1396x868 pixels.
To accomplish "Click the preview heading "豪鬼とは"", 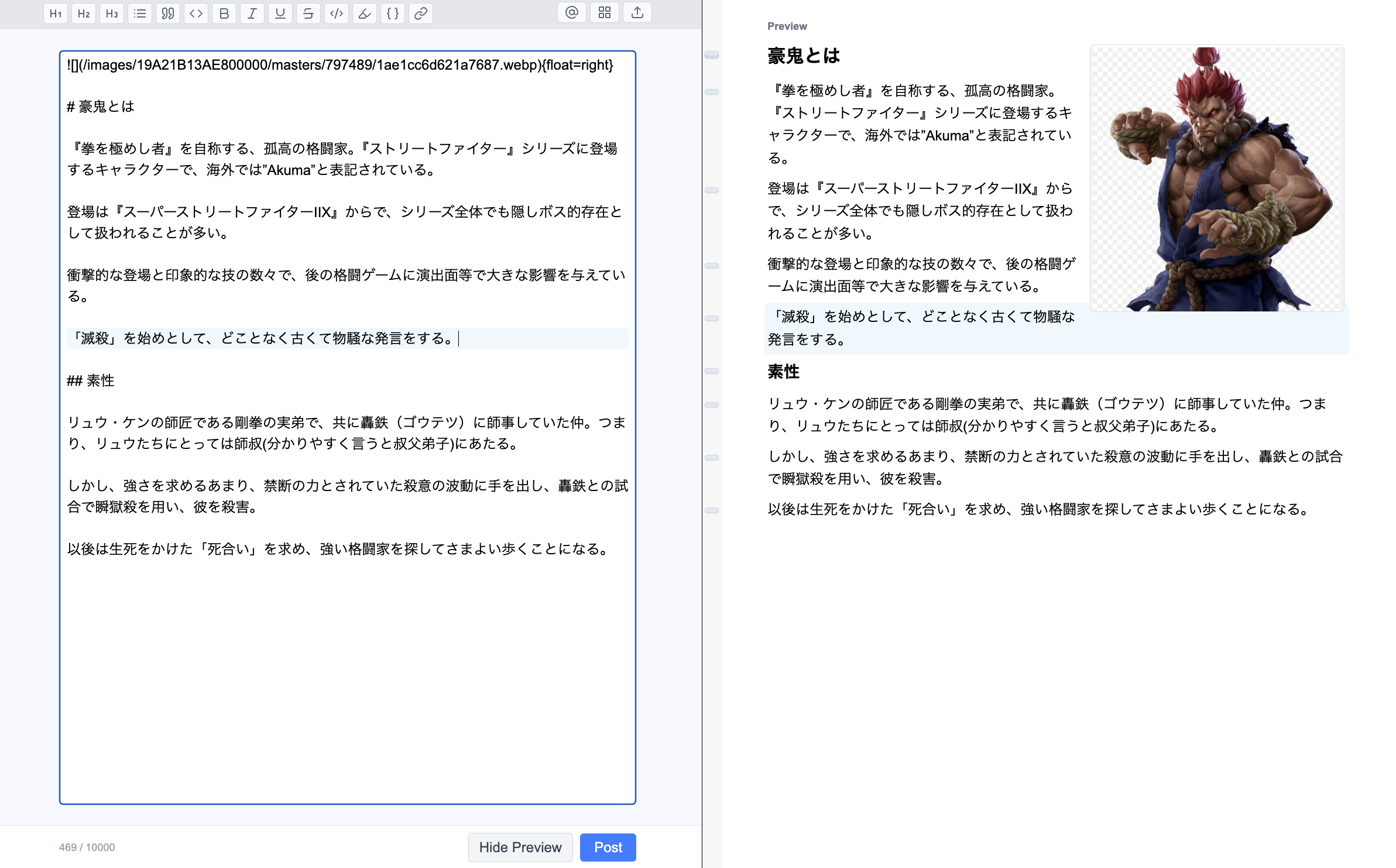I will (804, 56).
